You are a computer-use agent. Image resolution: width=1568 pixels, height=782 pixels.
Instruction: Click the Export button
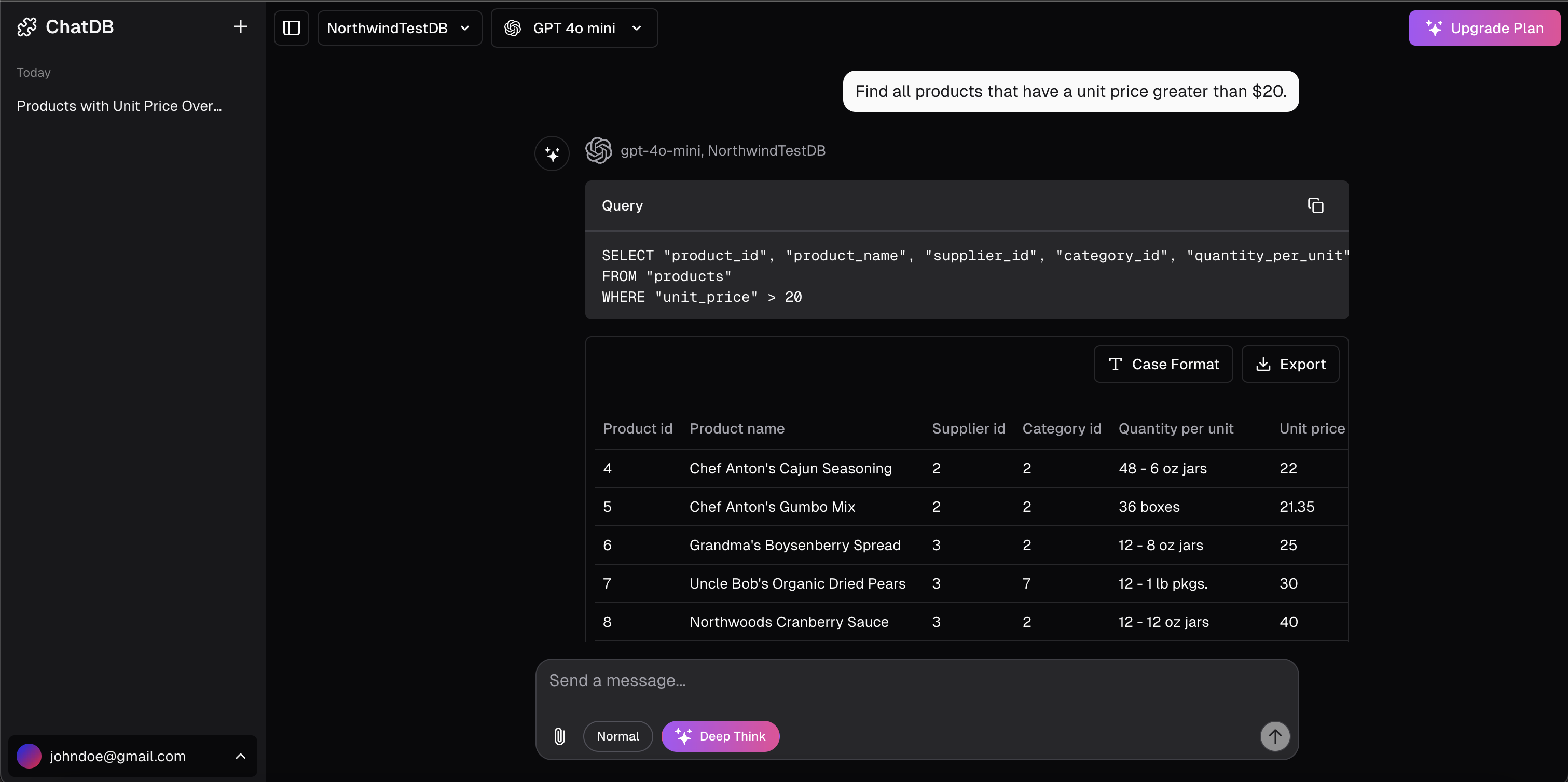[1290, 364]
